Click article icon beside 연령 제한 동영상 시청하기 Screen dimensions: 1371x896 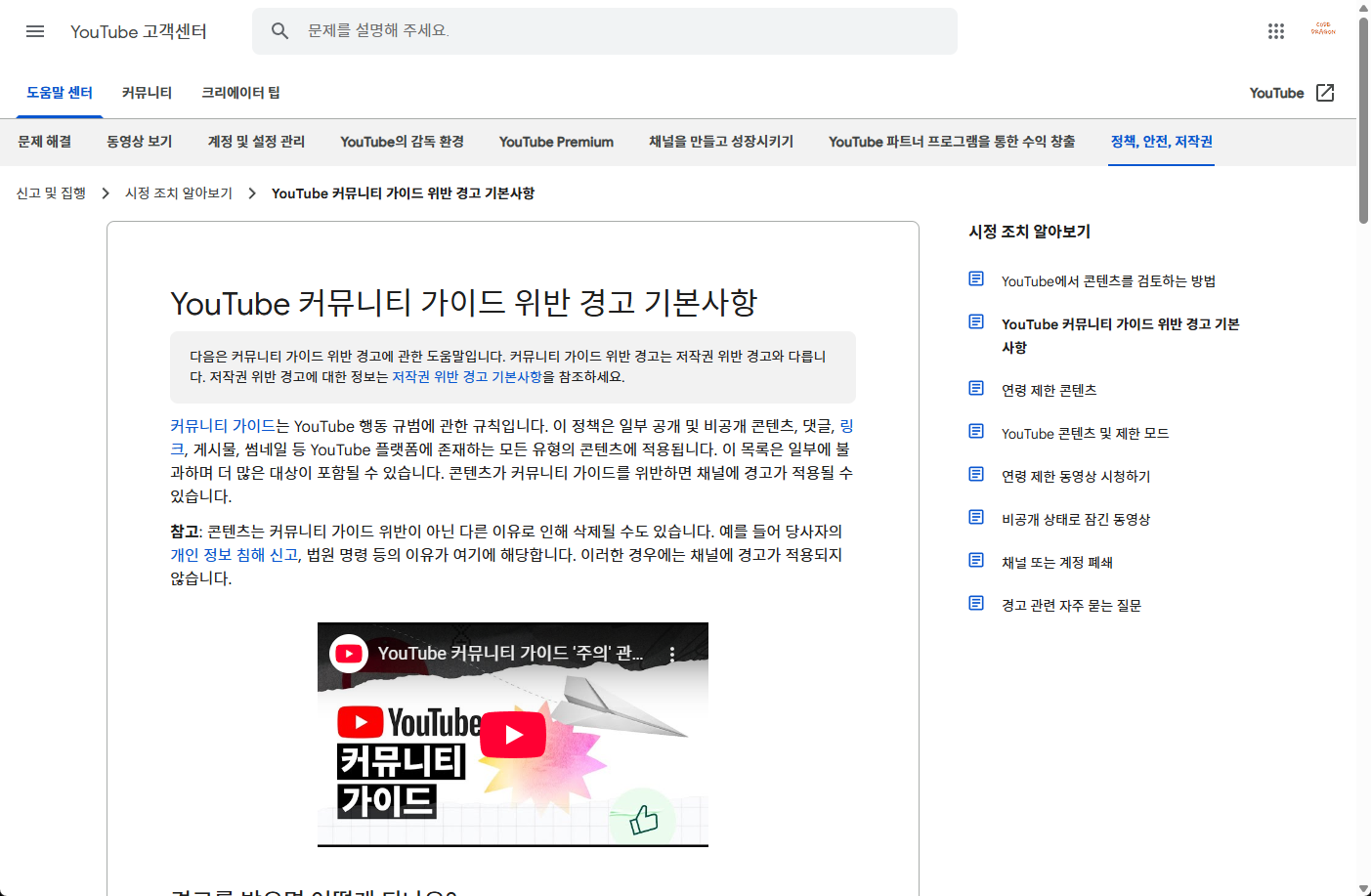(976, 475)
